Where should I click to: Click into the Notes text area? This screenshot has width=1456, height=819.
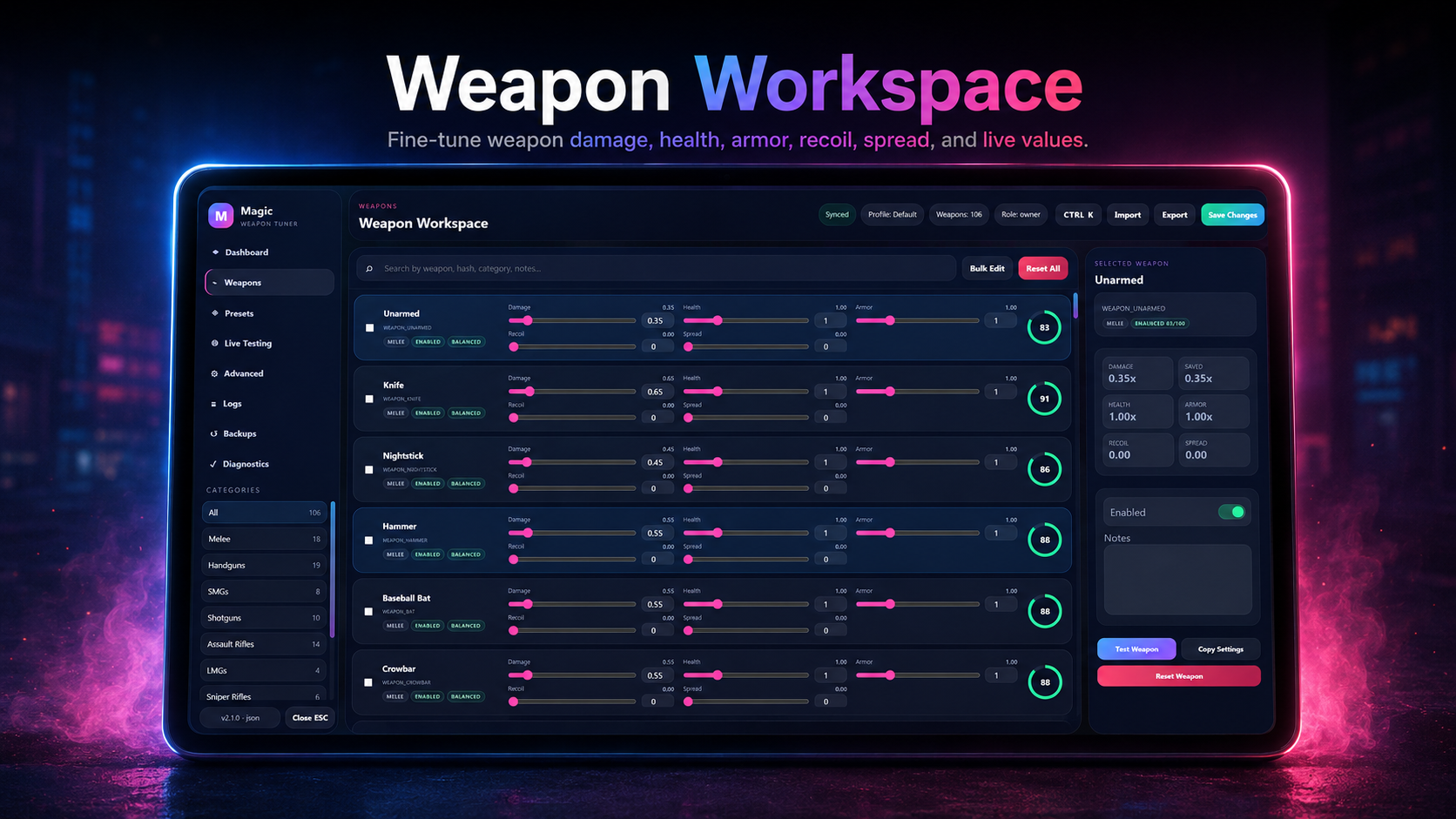point(1177,580)
